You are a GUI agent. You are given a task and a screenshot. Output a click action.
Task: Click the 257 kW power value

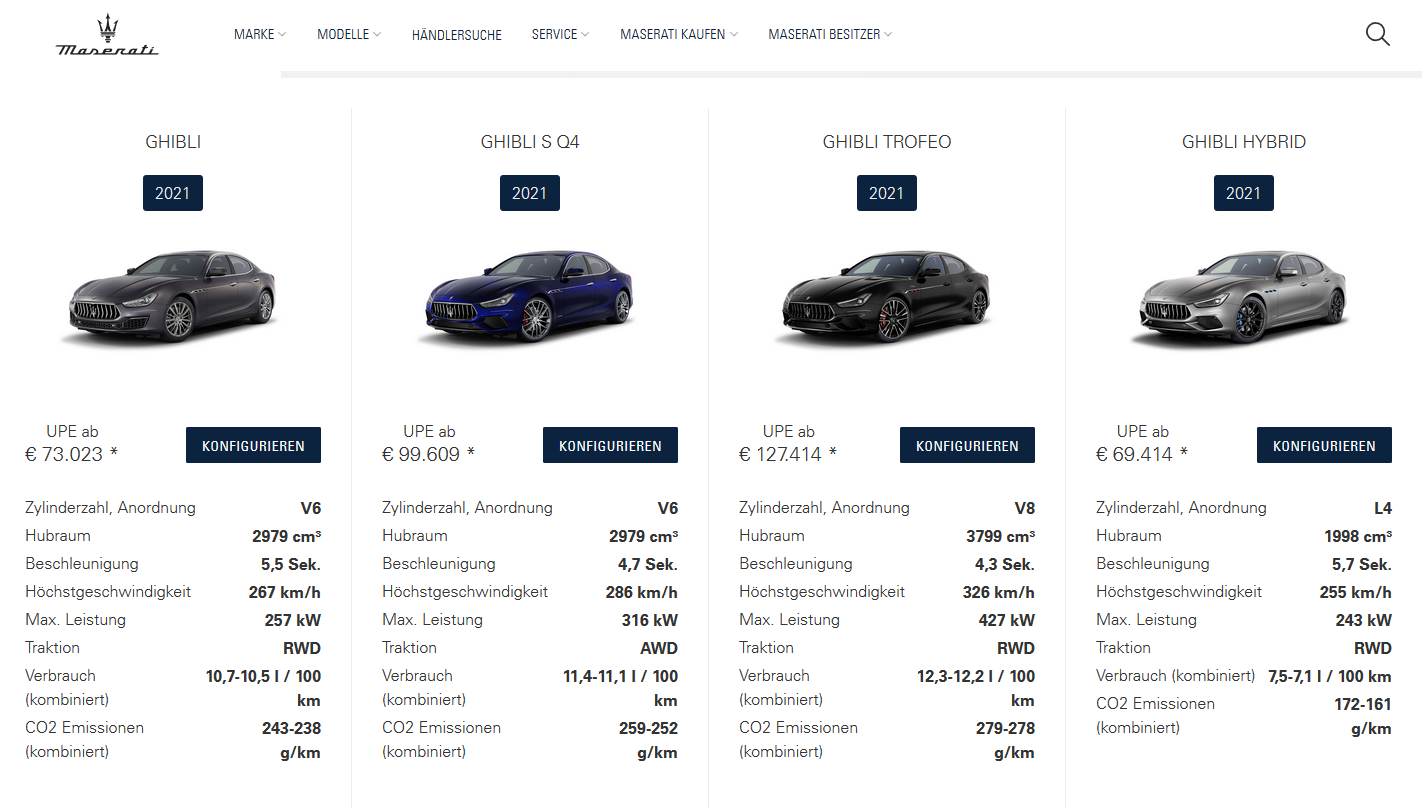(x=293, y=620)
